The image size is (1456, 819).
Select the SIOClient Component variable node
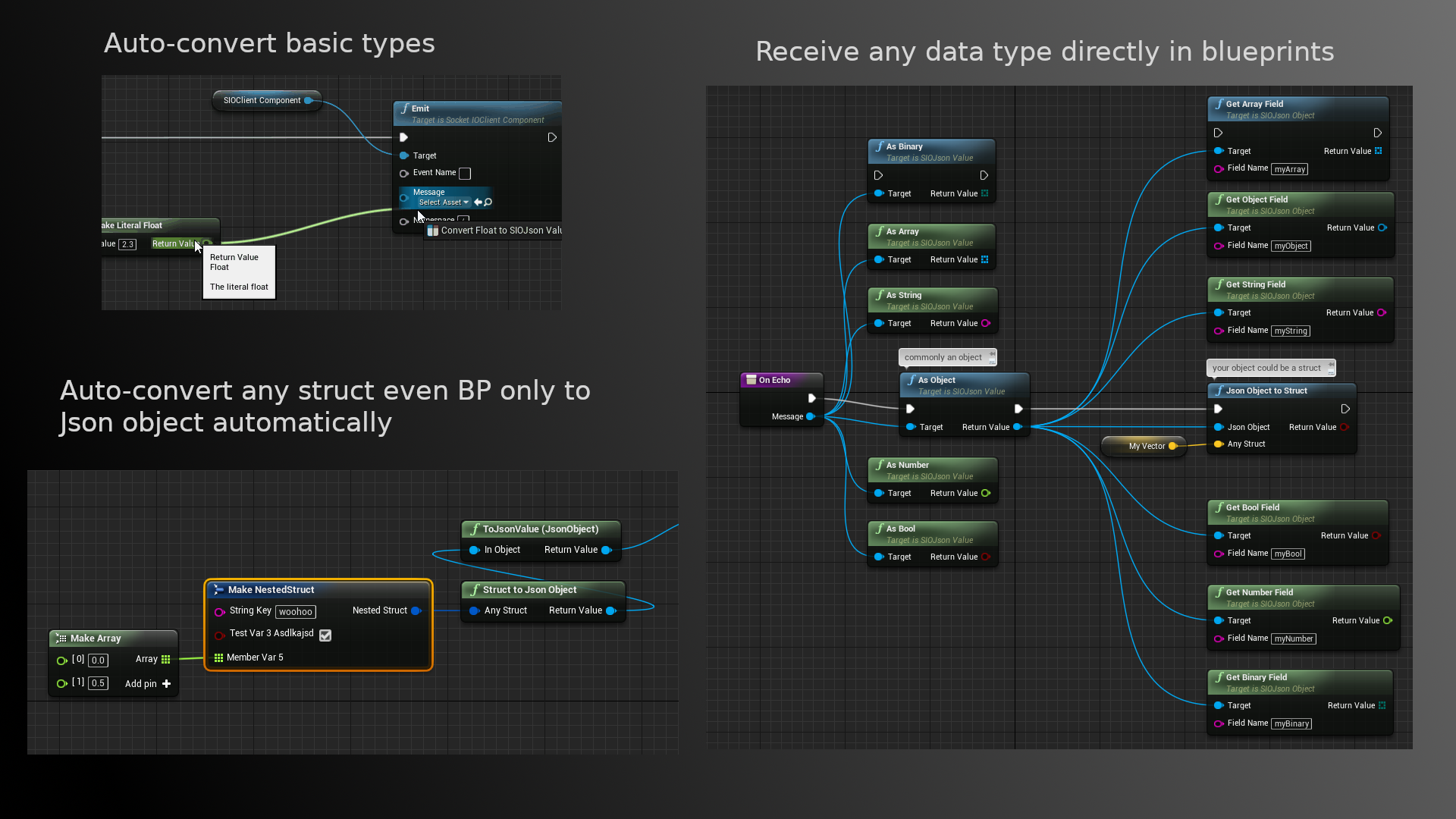(x=262, y=99)
